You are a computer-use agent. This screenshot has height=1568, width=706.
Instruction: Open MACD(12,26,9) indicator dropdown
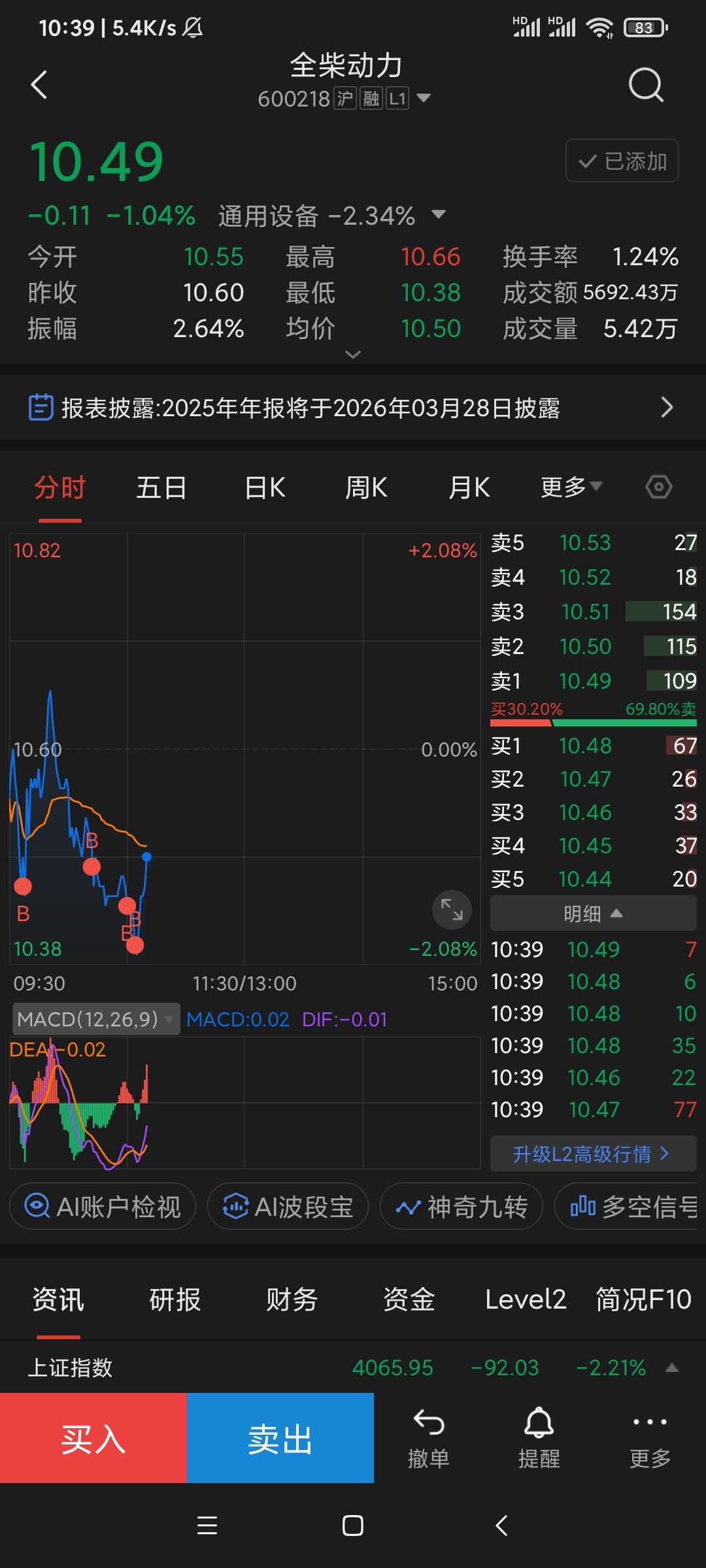pyautogui.click(x=96, y=1019)
